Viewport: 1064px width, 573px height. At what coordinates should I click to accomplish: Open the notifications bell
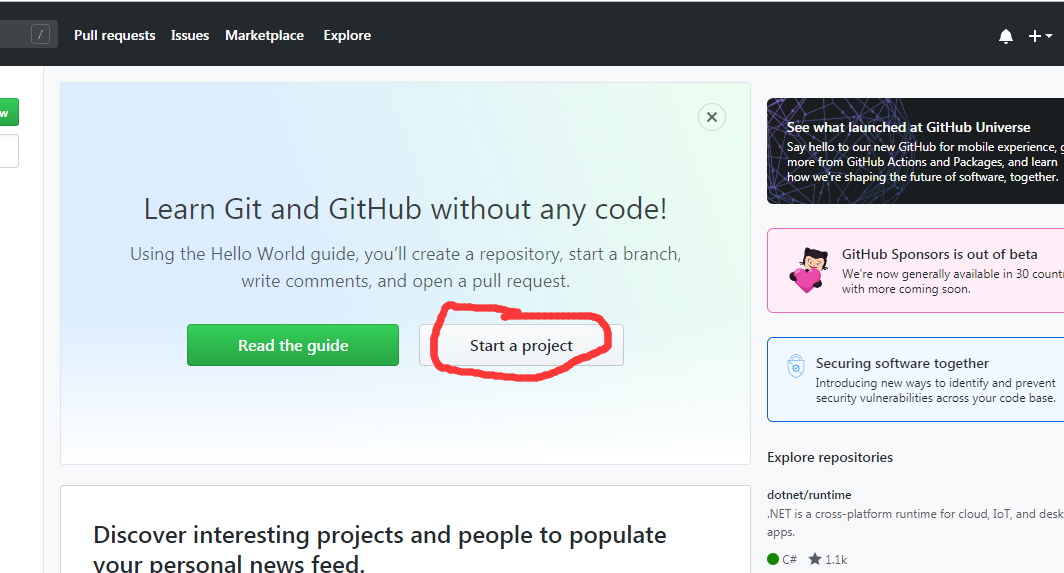(x=1006, y=36)
